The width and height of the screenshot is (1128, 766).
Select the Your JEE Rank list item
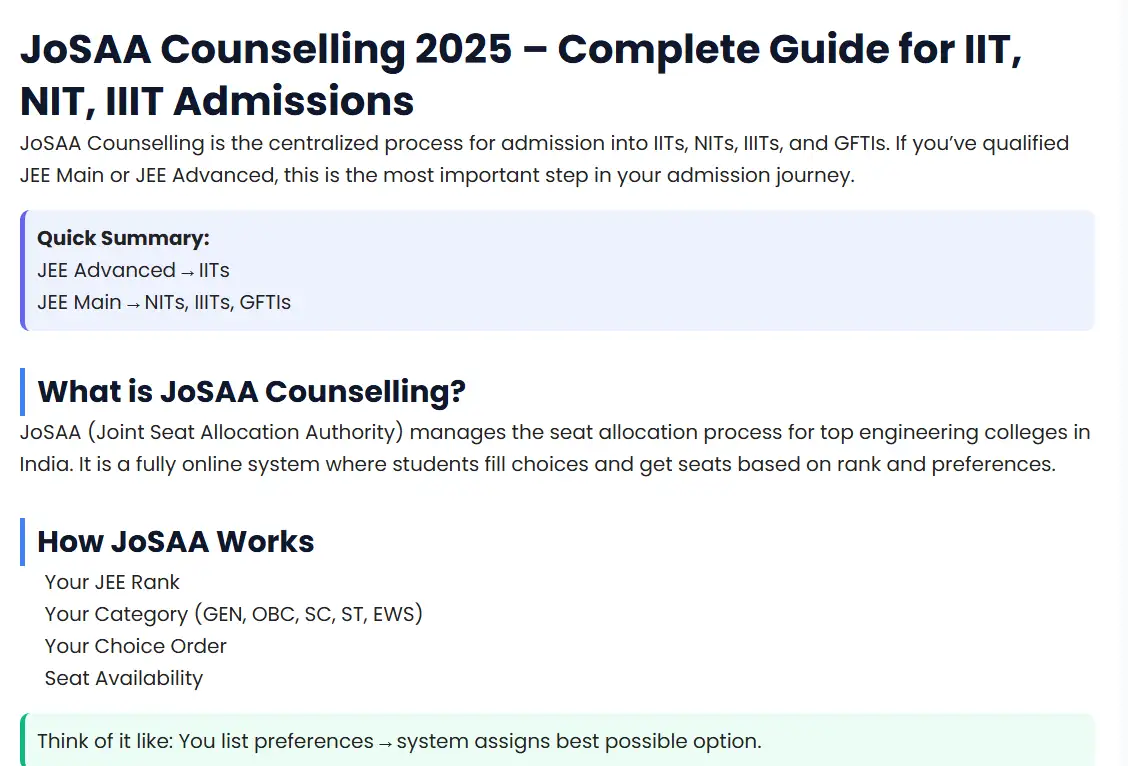click(x=112, y=582)
